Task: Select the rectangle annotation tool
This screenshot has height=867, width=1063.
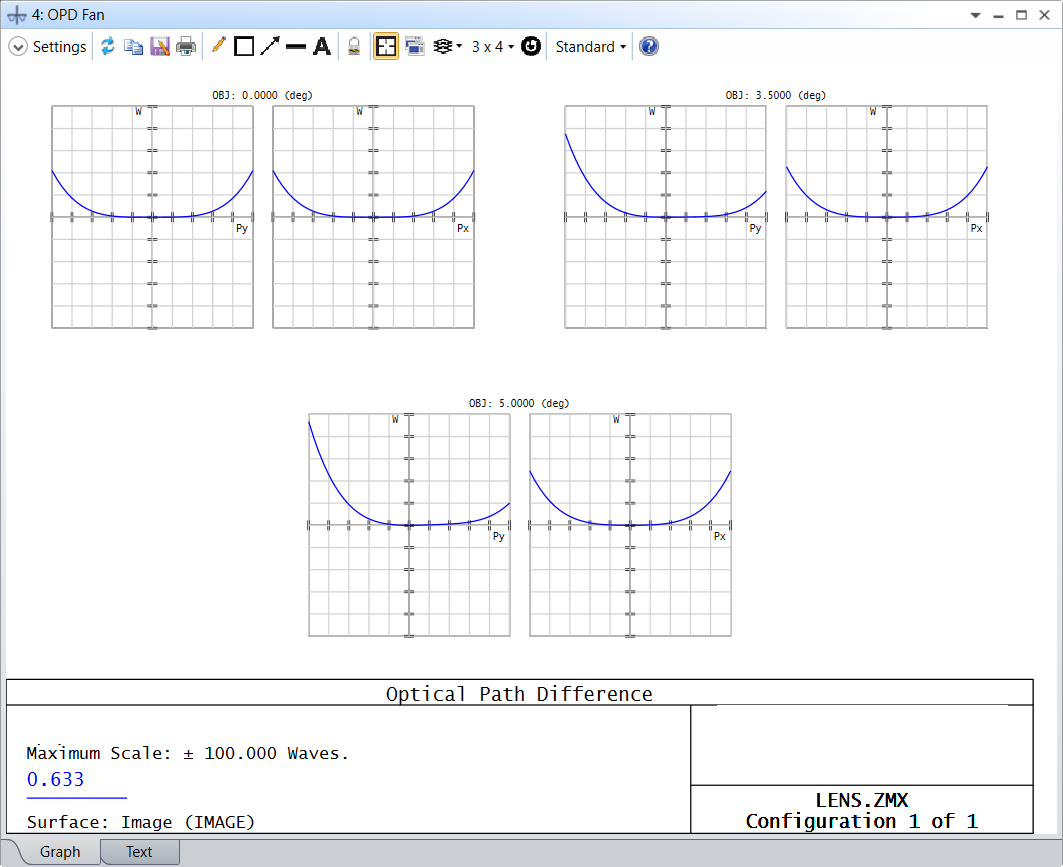Action: [243, 46]
